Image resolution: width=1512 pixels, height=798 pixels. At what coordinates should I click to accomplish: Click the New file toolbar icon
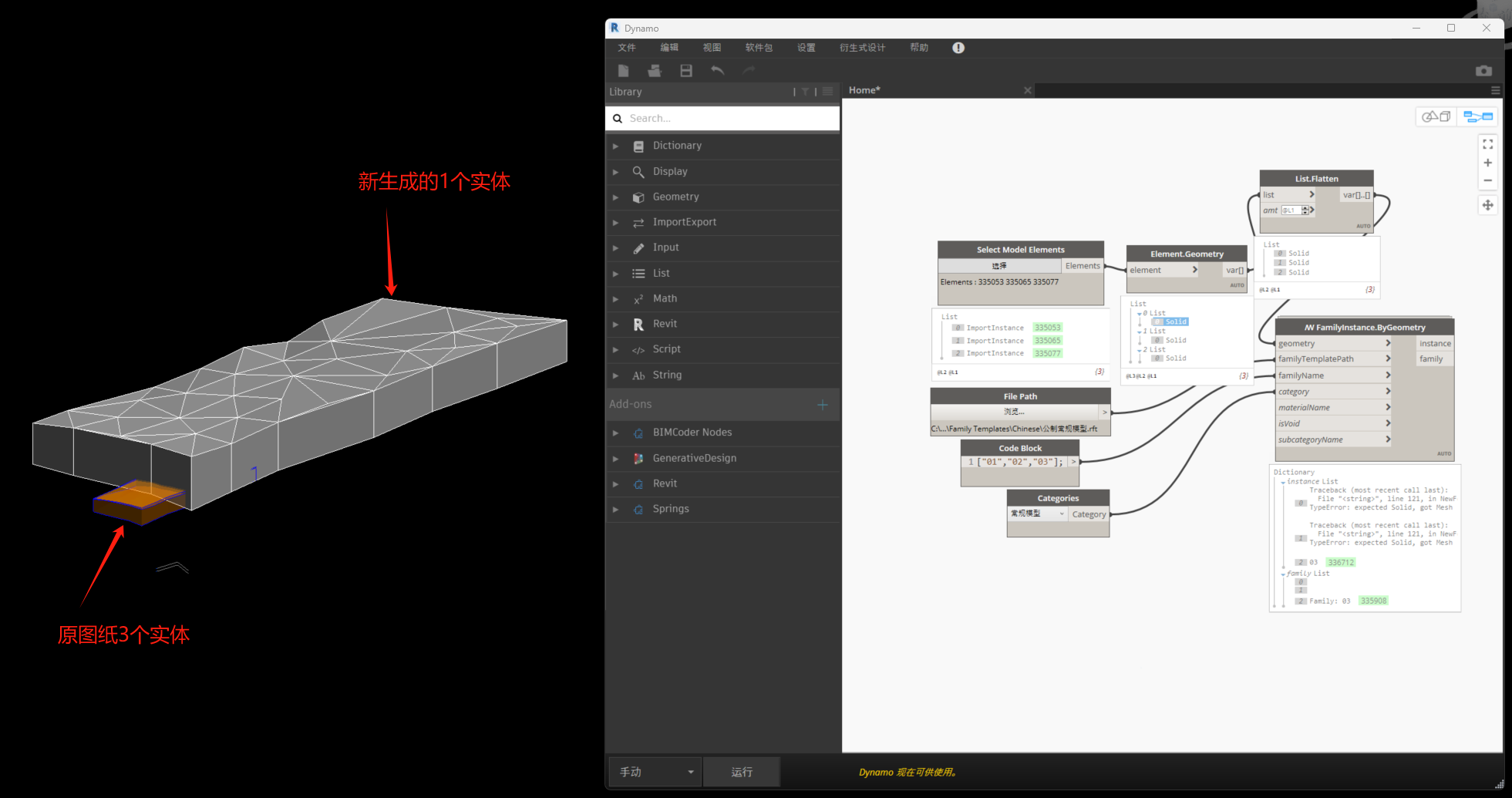pos(624,71)
